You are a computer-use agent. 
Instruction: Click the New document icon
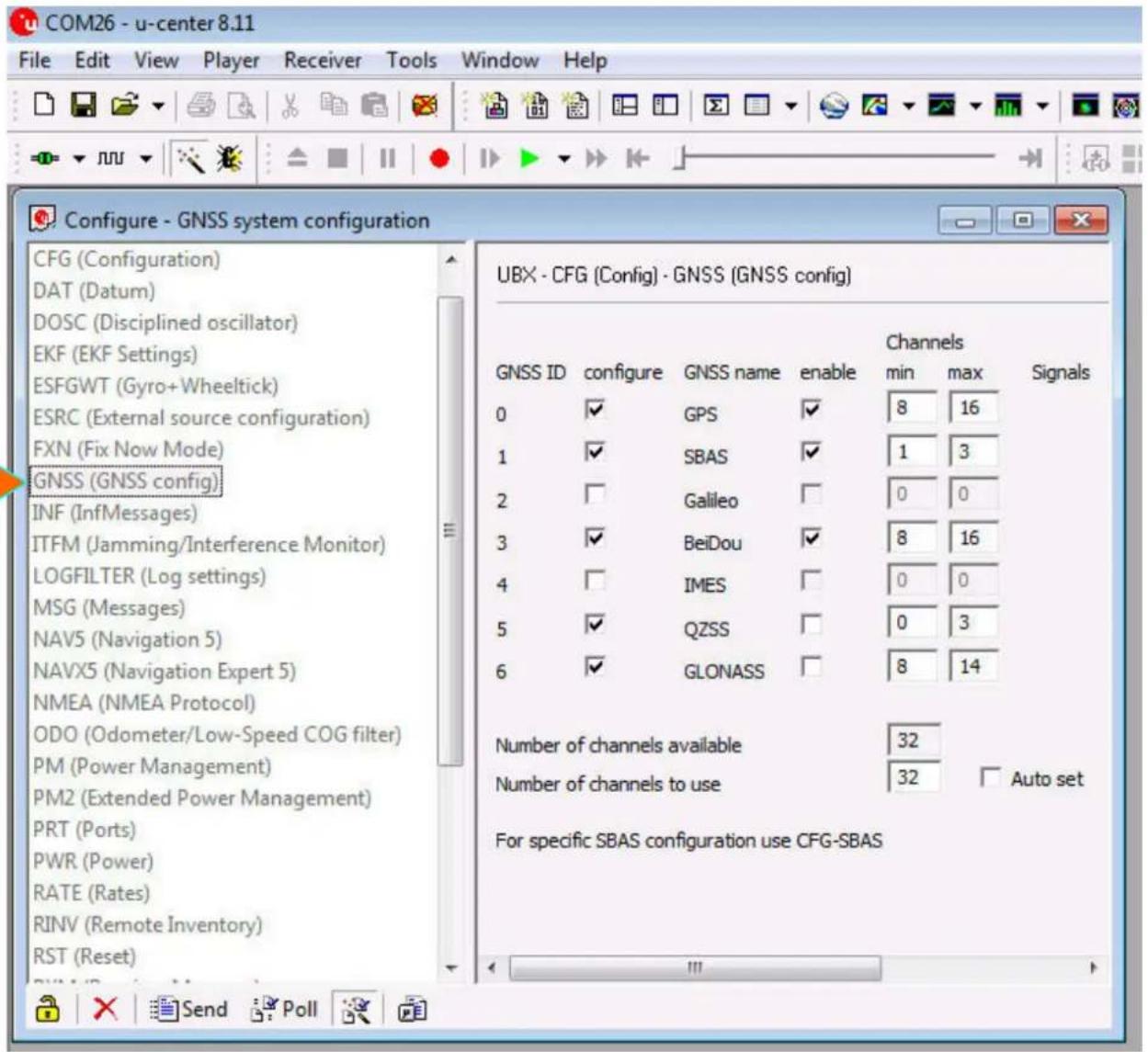(43, 106)
